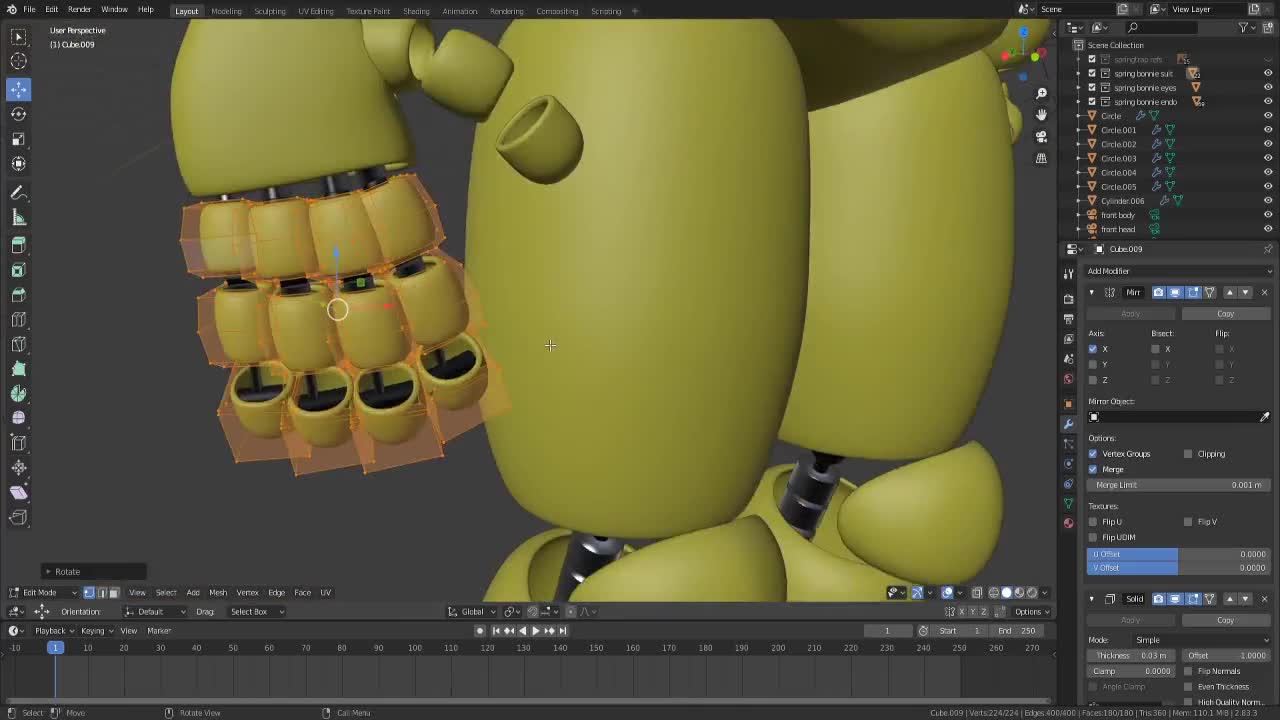Pick the Annotate tool

pyautogui.click(x=18, y=192)
